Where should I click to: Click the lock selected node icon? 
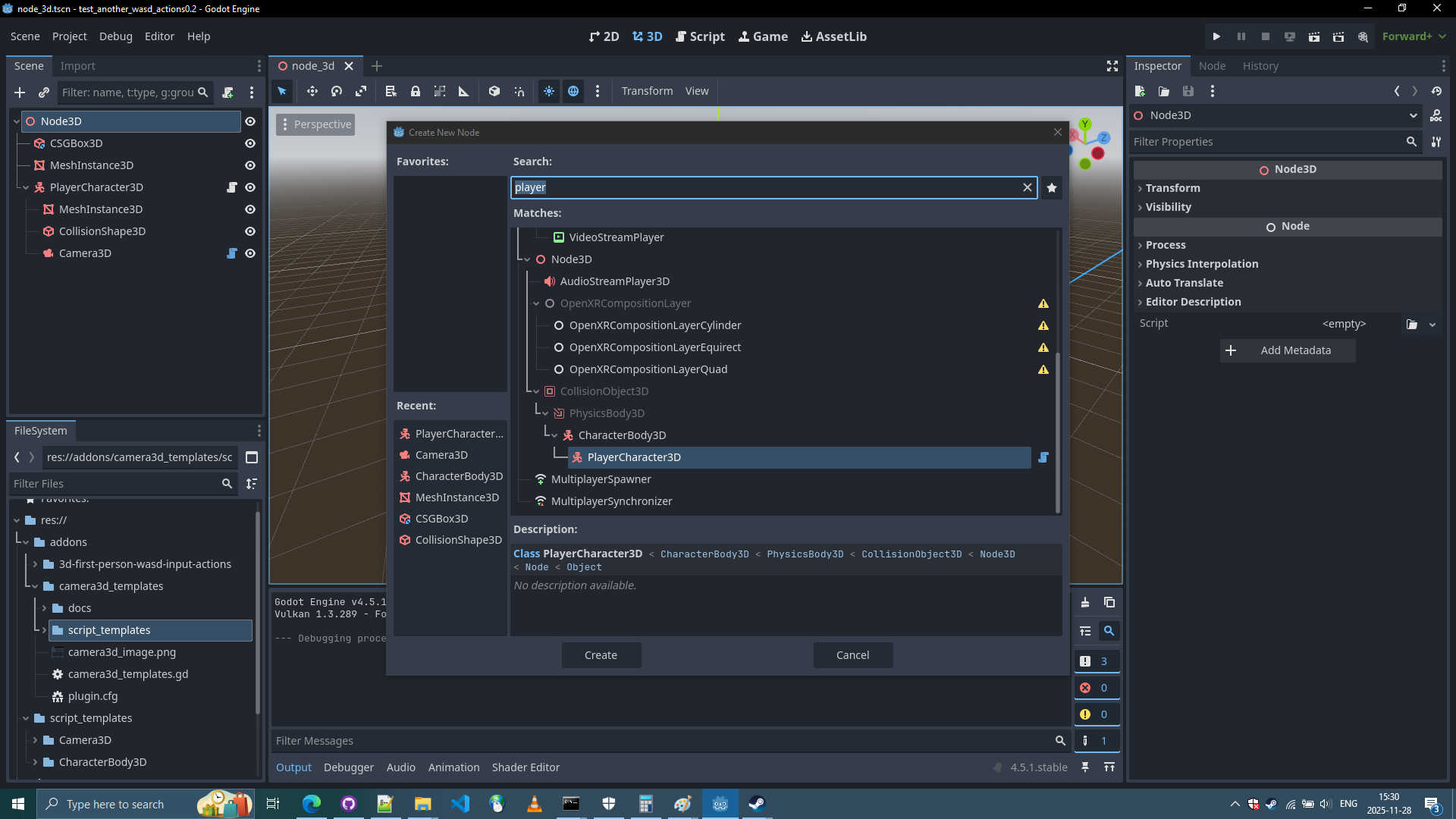(x=416, y=91)
